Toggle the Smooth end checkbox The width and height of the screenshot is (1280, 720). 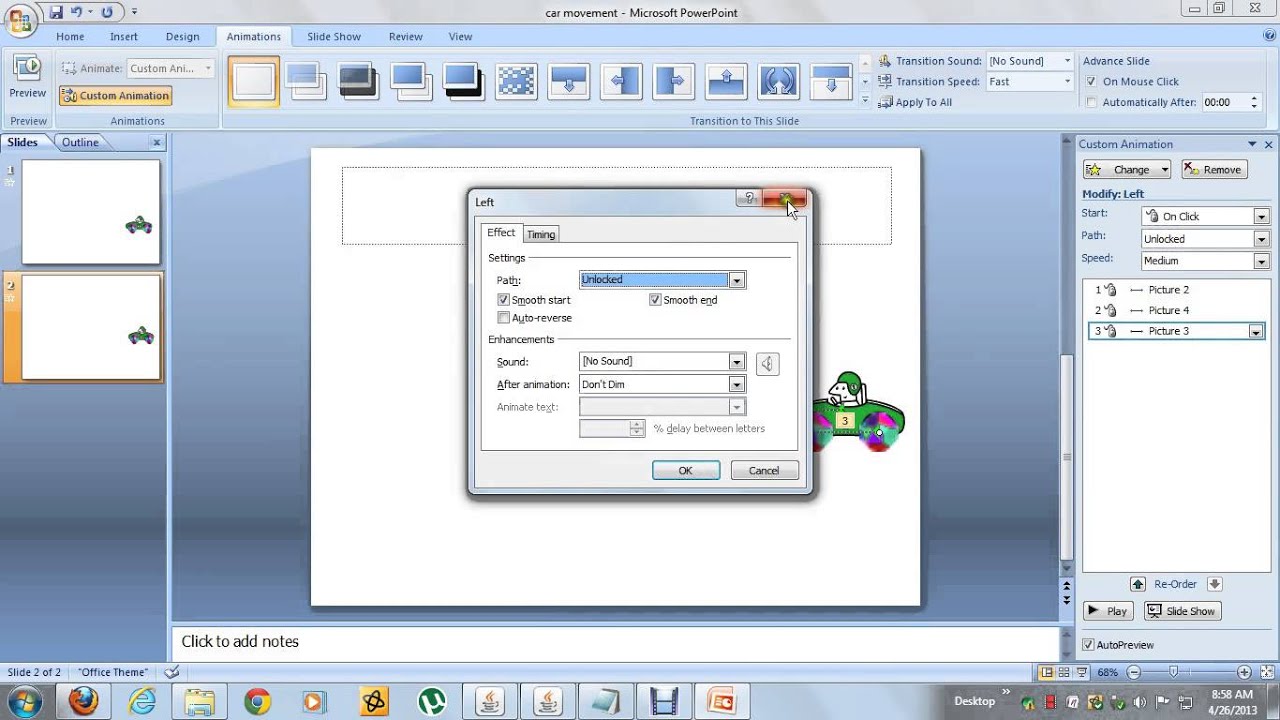coord(655,300)
